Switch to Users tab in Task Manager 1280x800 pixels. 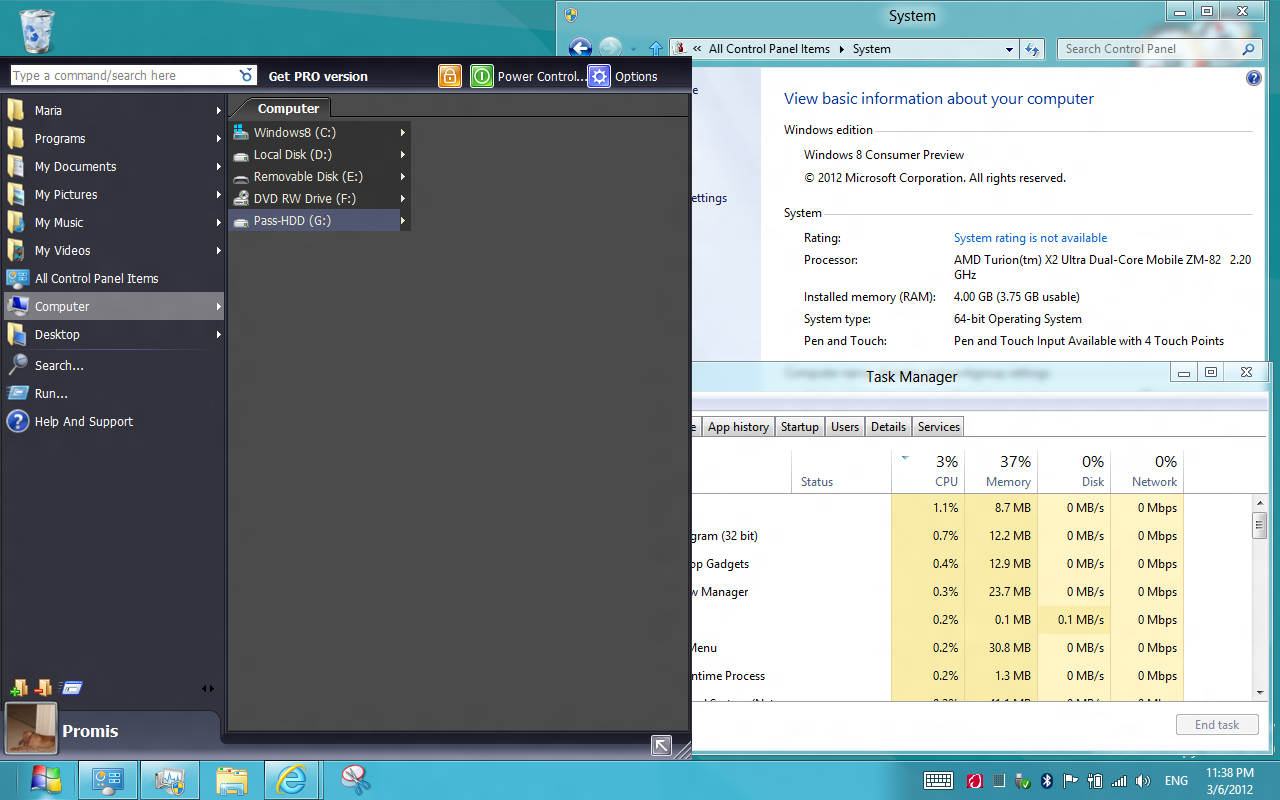tap(845, 427)
